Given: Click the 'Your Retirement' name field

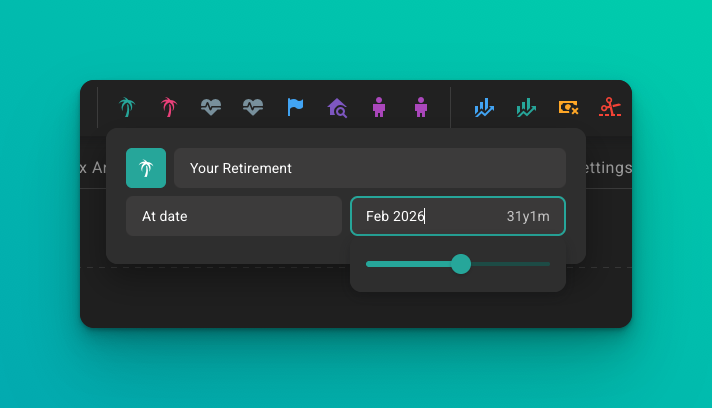Looking at the screenshot, I should coord(370,168).
